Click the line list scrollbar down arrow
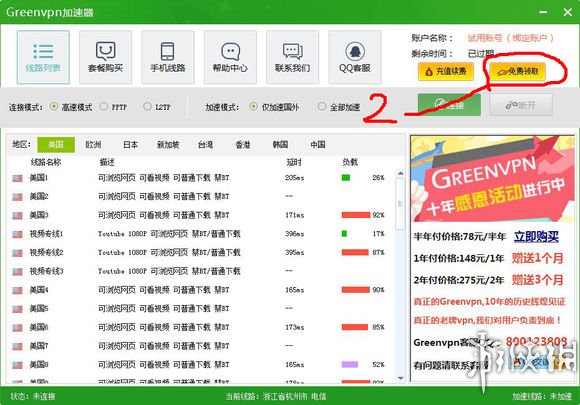Image resolution: width=580 pixels, height=405 pixels. [x=400, y=378]
